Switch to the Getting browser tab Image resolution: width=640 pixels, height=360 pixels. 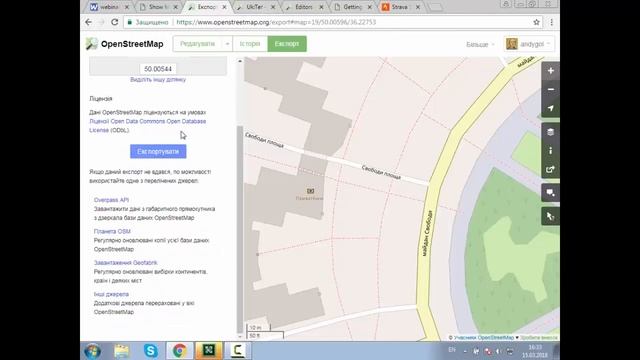click(352, 7)
